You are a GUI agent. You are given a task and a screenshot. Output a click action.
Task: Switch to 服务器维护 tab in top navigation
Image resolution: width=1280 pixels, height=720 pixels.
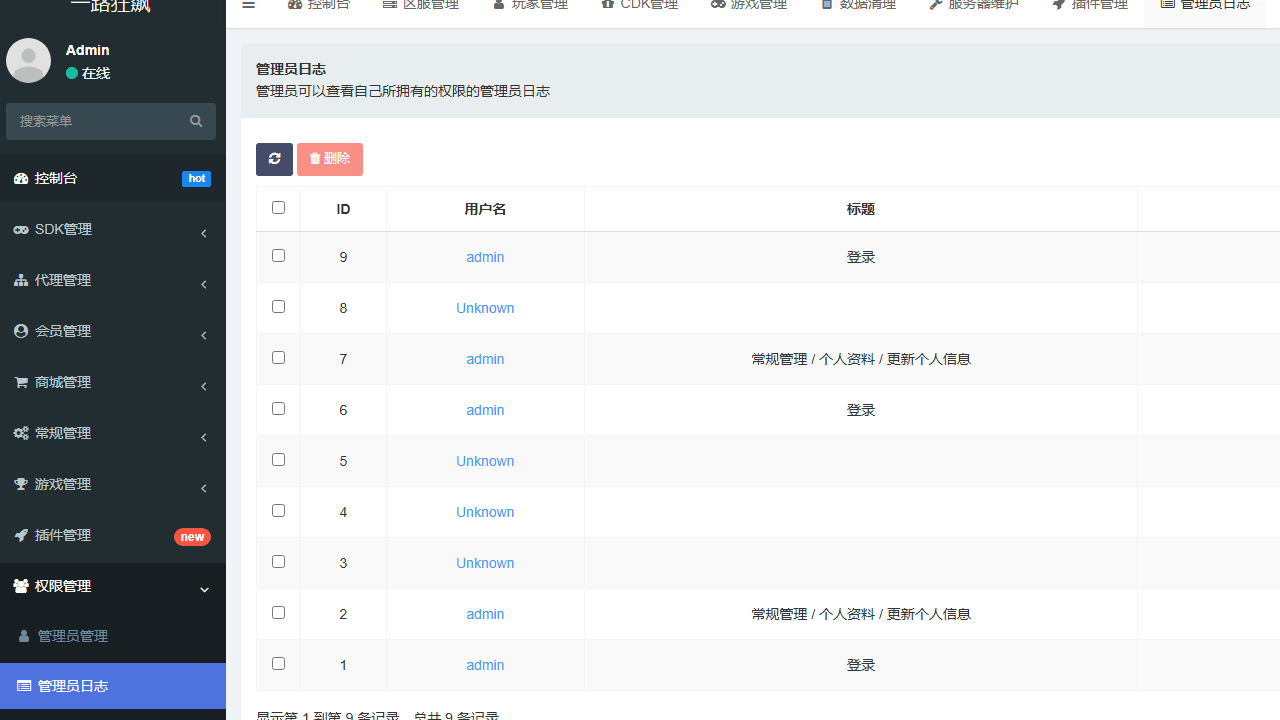[974, 6]
